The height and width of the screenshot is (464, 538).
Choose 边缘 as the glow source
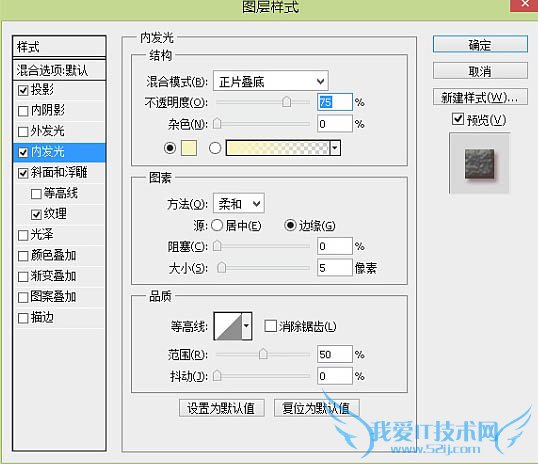(x=290, y=225)
